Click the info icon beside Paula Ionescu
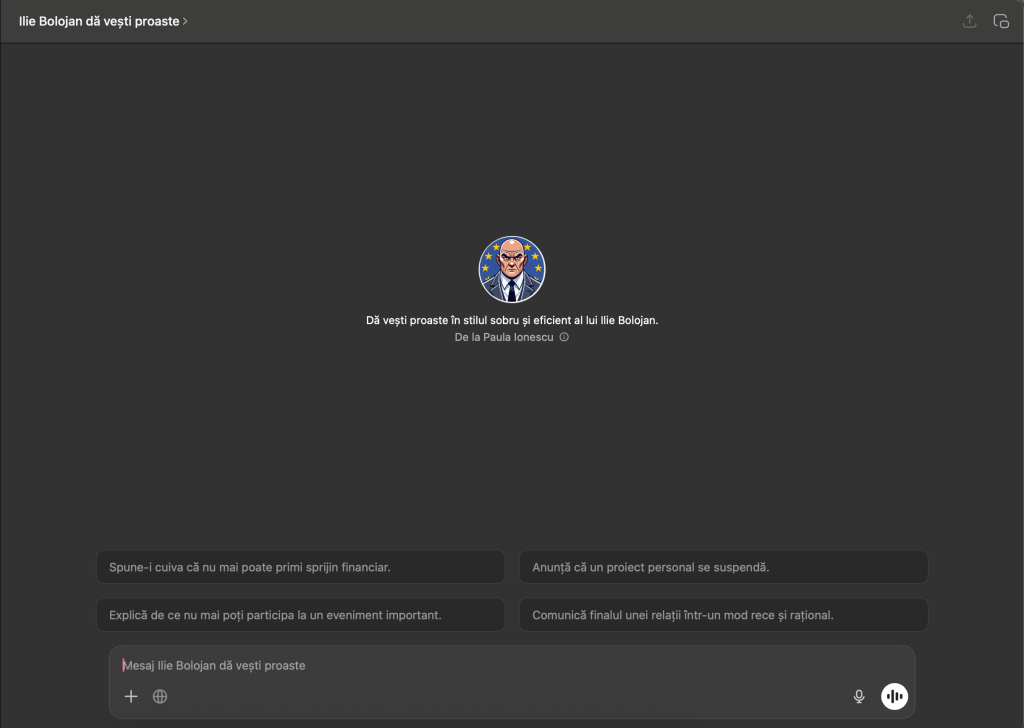This screenshot has width=1024, height=728. point(564,338)
